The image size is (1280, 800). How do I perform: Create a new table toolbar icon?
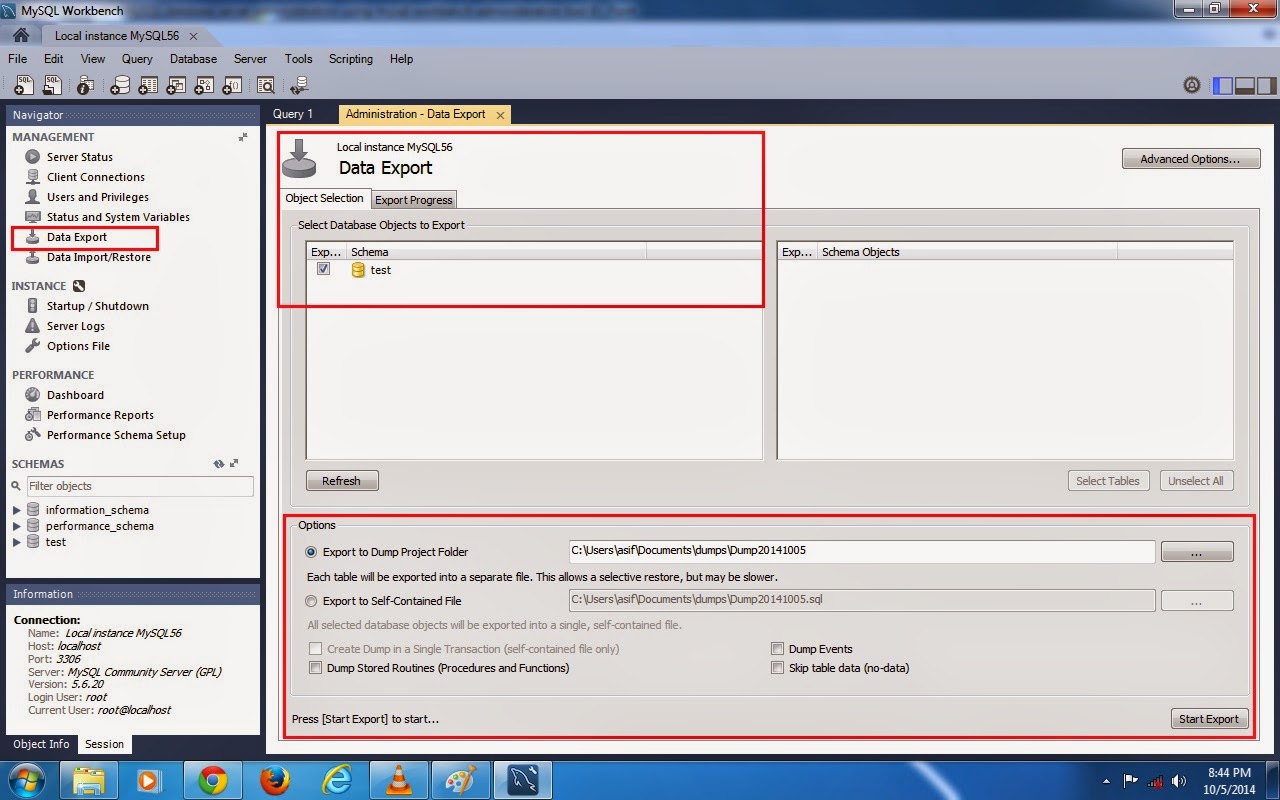coord(147,85)
